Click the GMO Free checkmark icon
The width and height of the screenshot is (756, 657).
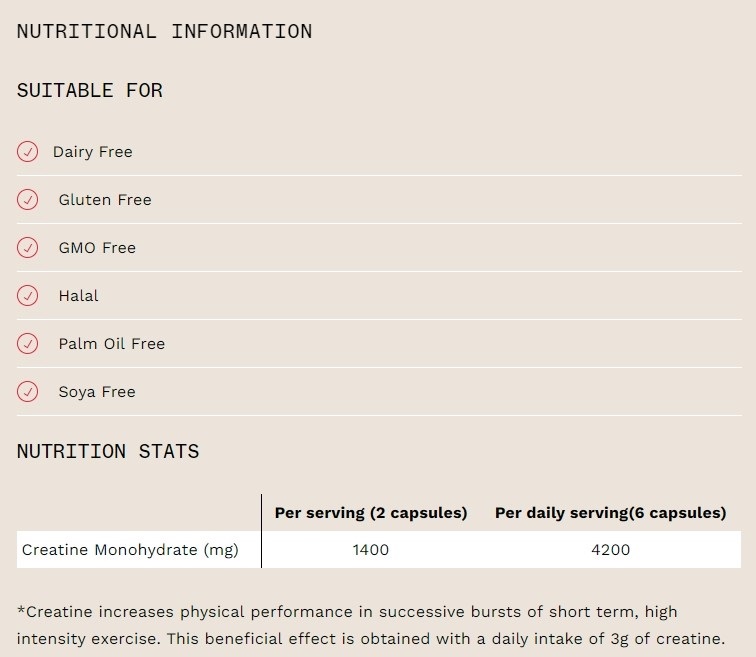coord(27,248)
